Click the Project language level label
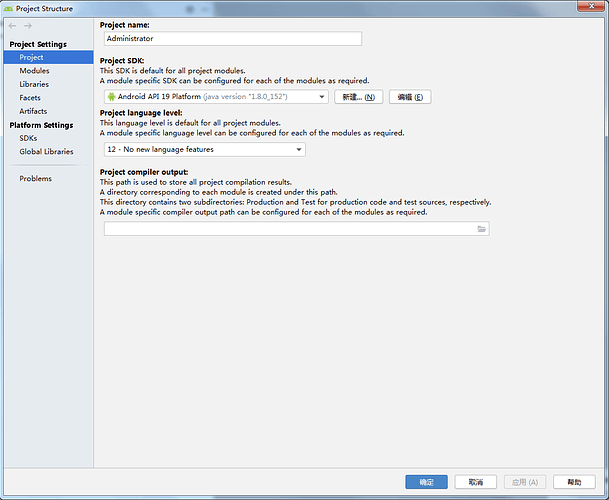 pyautogui.click(x=141, y=113)
